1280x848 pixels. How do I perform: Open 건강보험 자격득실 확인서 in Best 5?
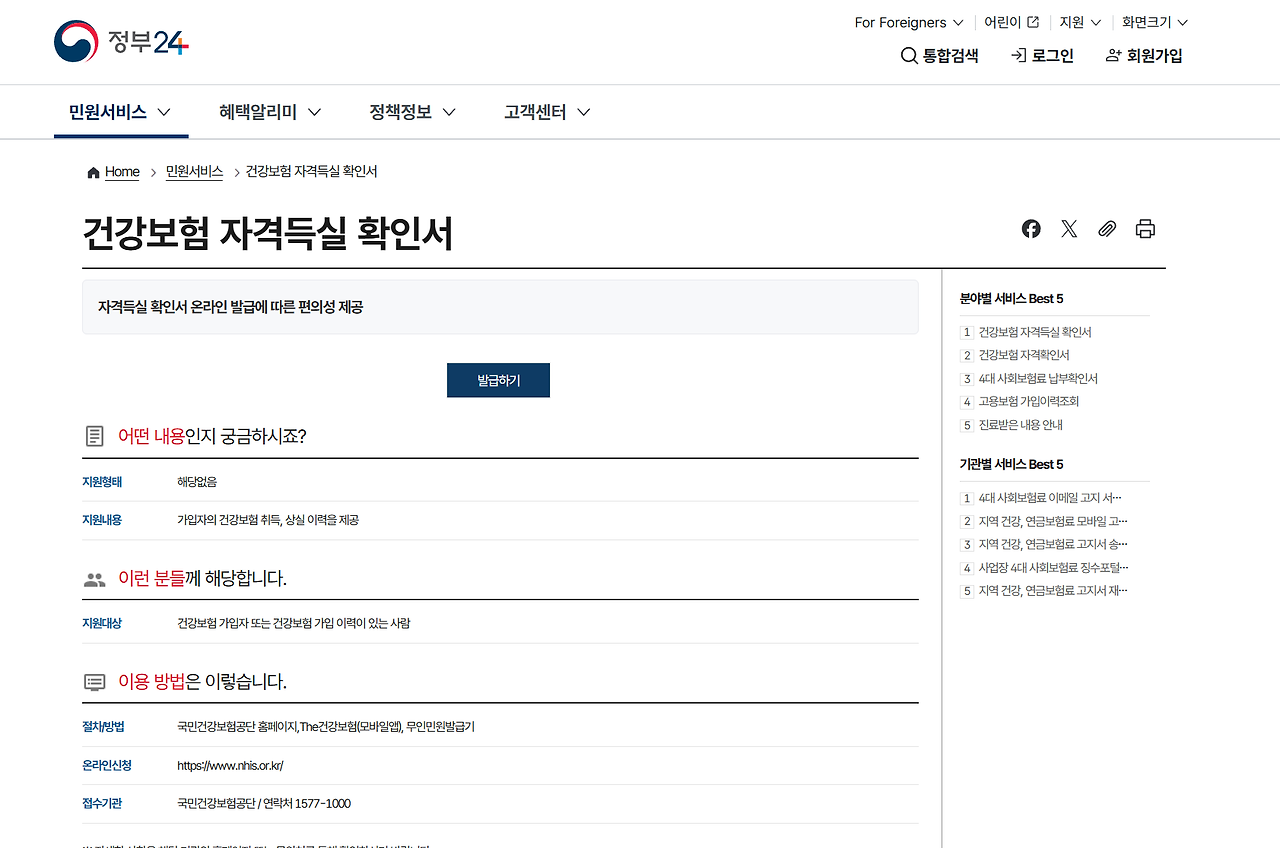tap(1035, 332)
